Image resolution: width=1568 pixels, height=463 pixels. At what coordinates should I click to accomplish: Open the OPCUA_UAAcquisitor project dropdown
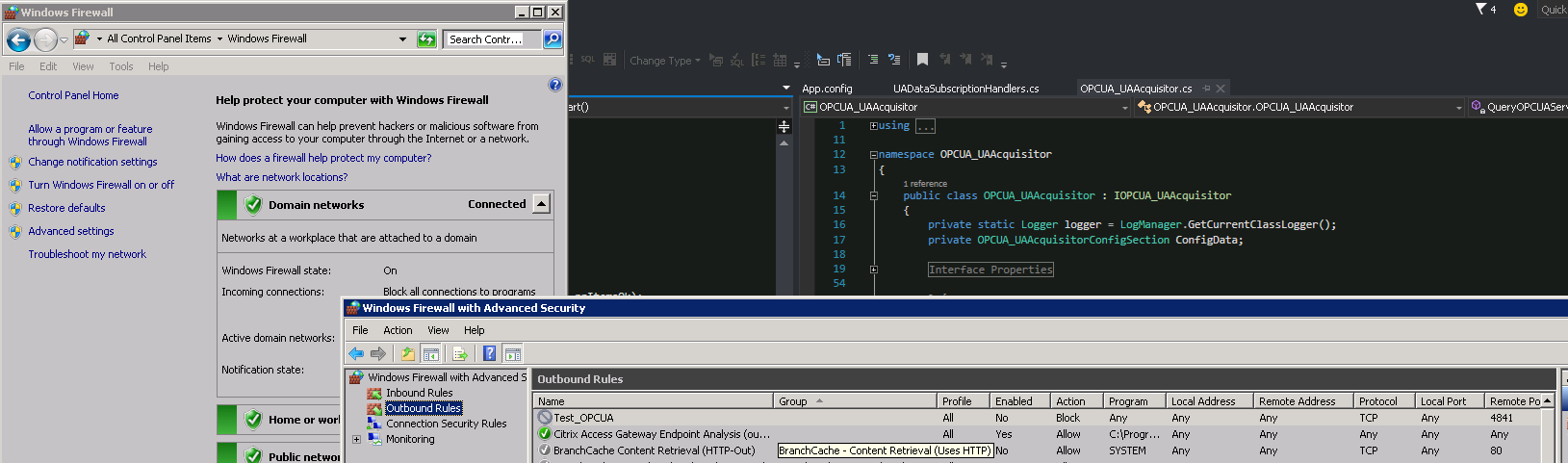coord(1124,108)
